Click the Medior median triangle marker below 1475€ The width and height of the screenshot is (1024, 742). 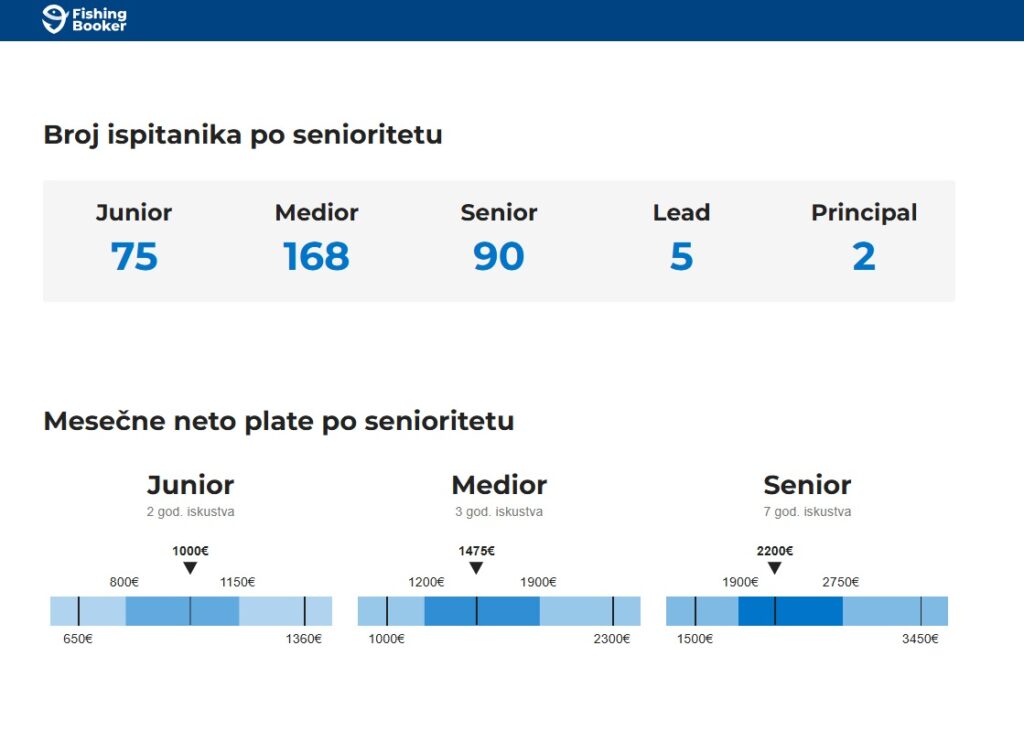point(476,568)
